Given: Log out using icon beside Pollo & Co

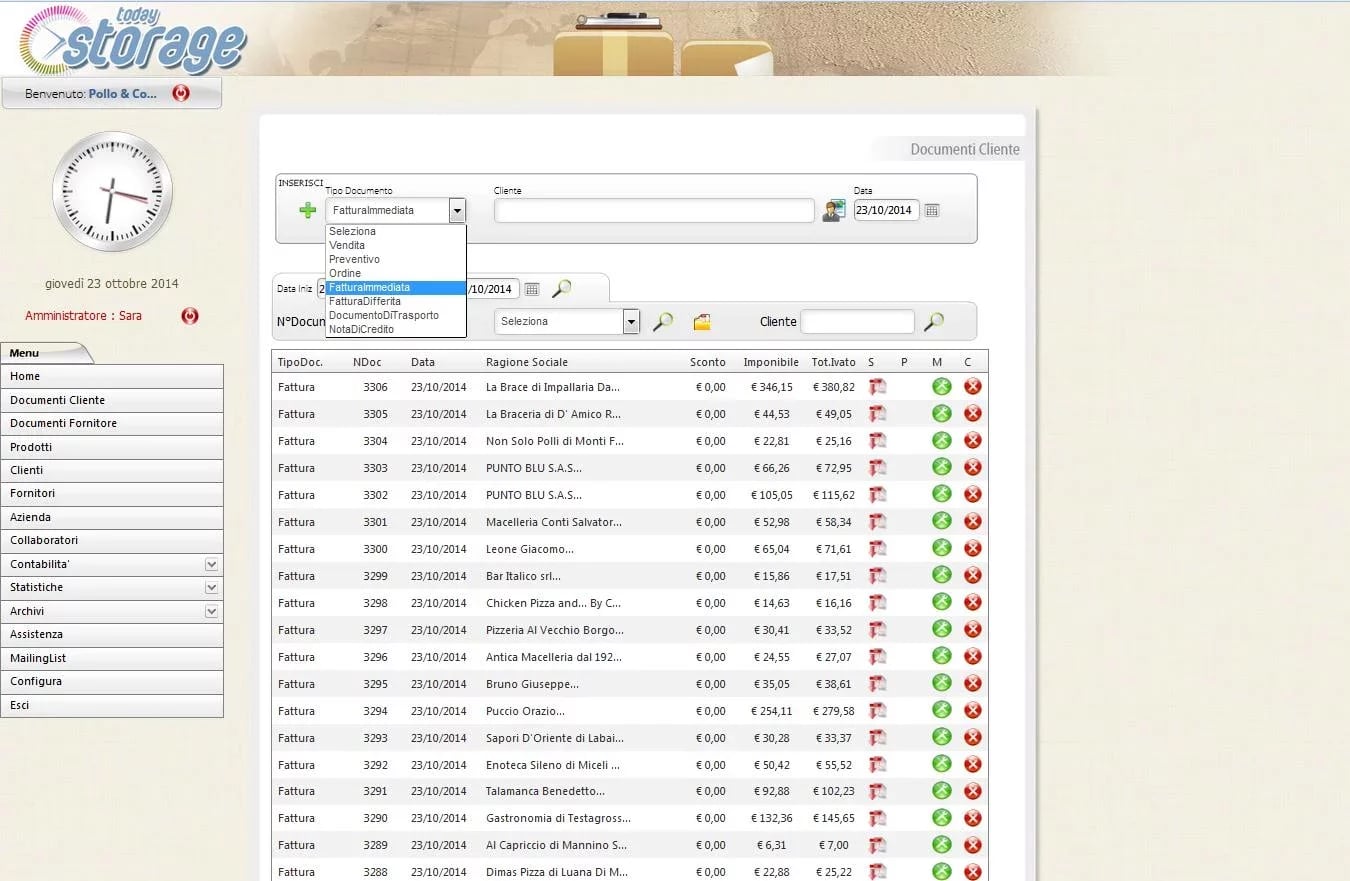Looking at the screenshot, I should coord(181,93).
